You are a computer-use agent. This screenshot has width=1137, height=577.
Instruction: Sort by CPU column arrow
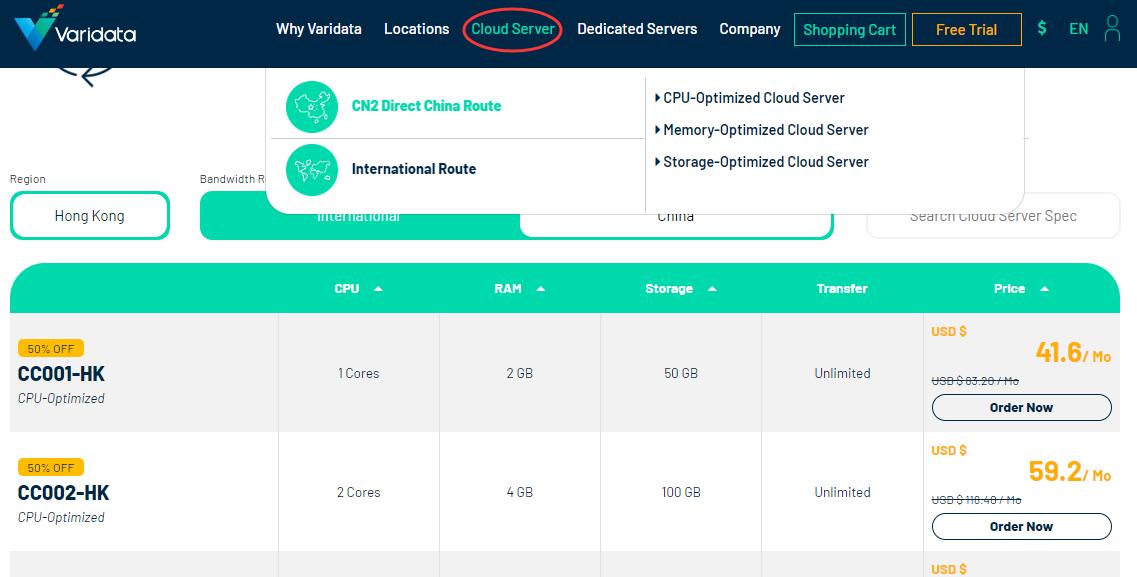(x=378, y=288)
